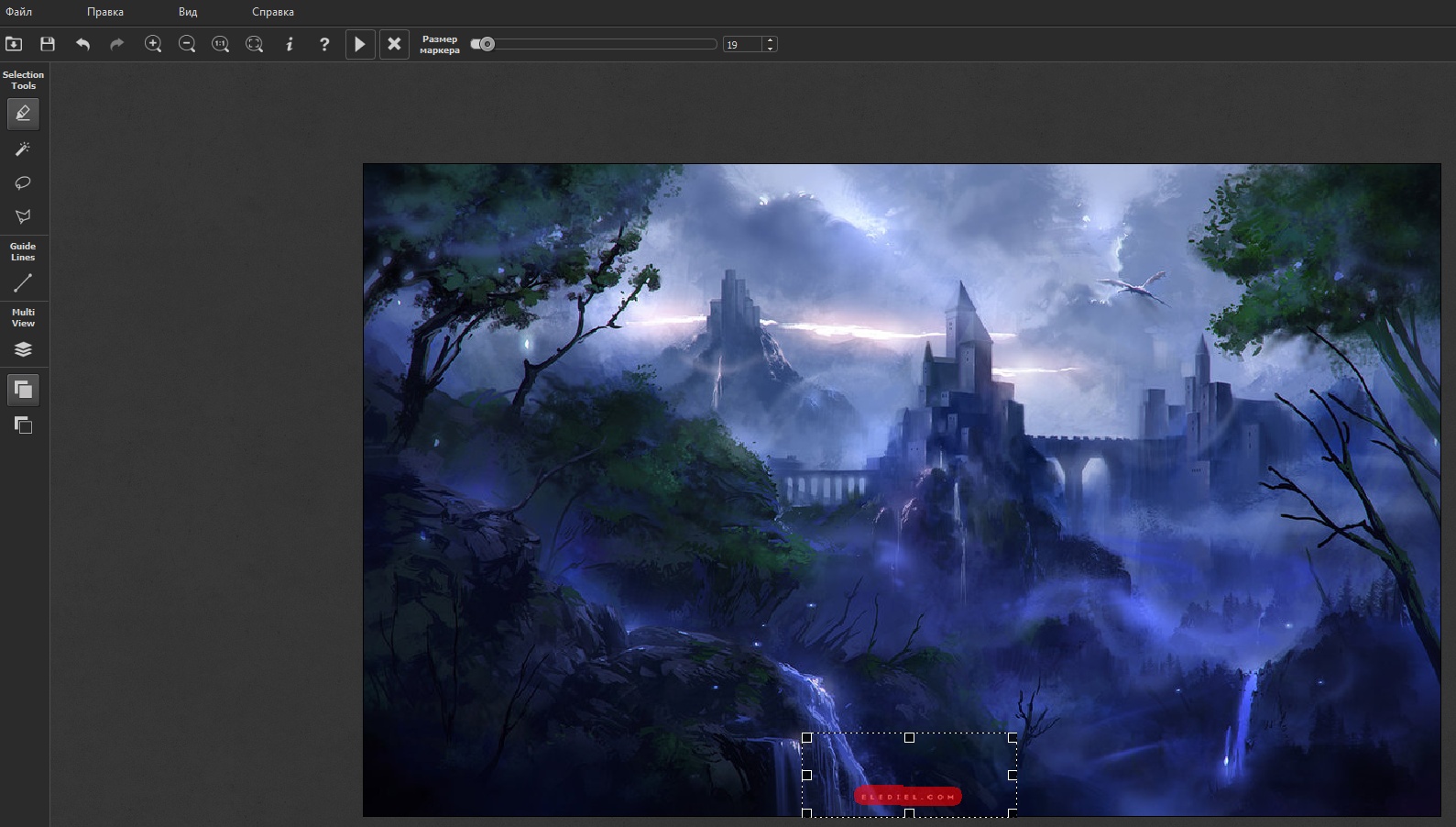Image resolution: width=1456 pixels, height=827 pixels.
Task: Open the Файл menu
Action: coord(18,12)
